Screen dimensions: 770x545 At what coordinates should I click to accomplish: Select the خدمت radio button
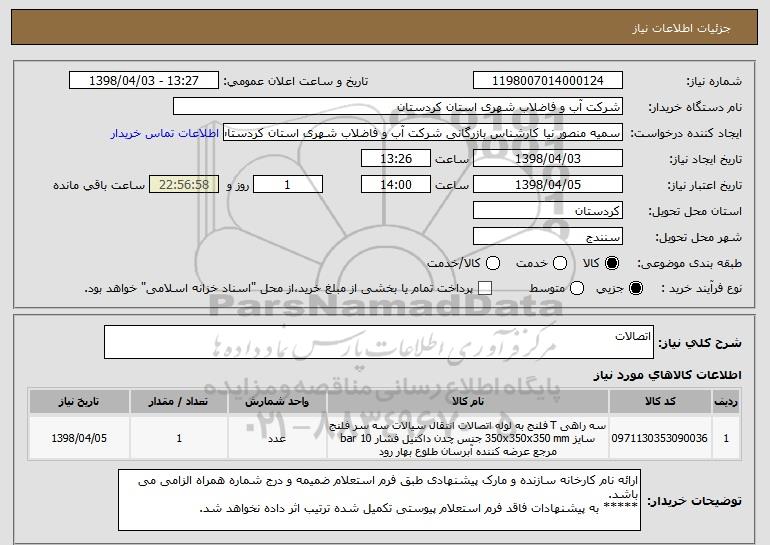[560, 264]
